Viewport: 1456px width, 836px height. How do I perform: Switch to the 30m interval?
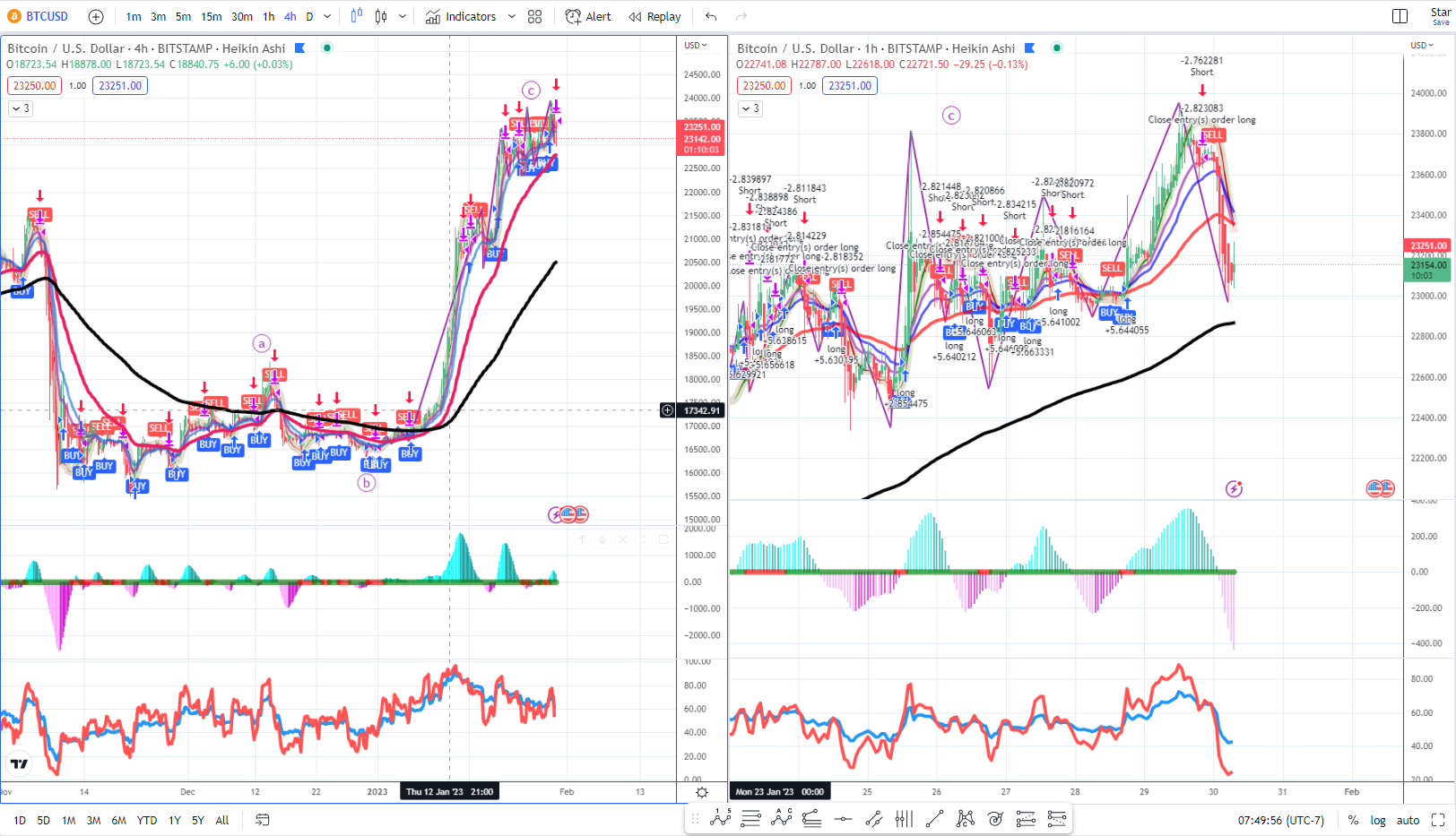[242, 16]
